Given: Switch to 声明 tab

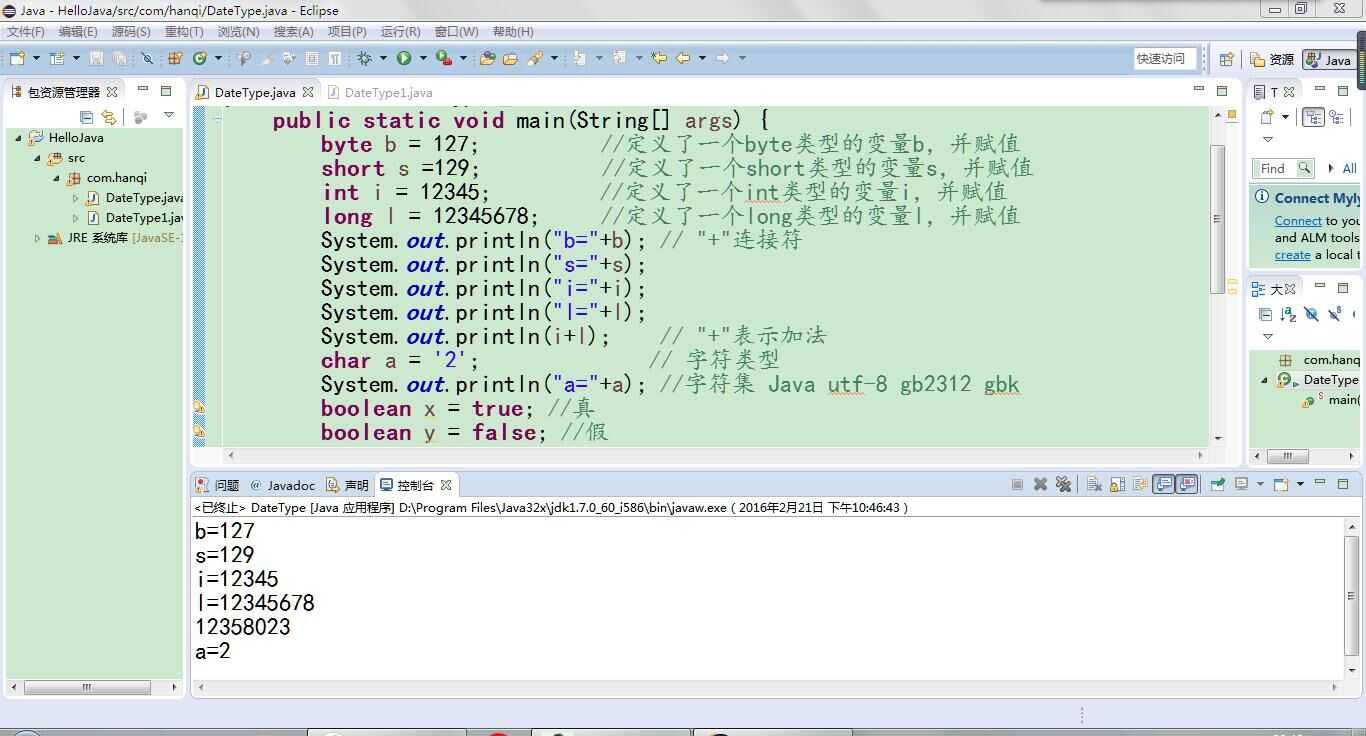Looking at the screenshot, I should click(x=348, y=485).
